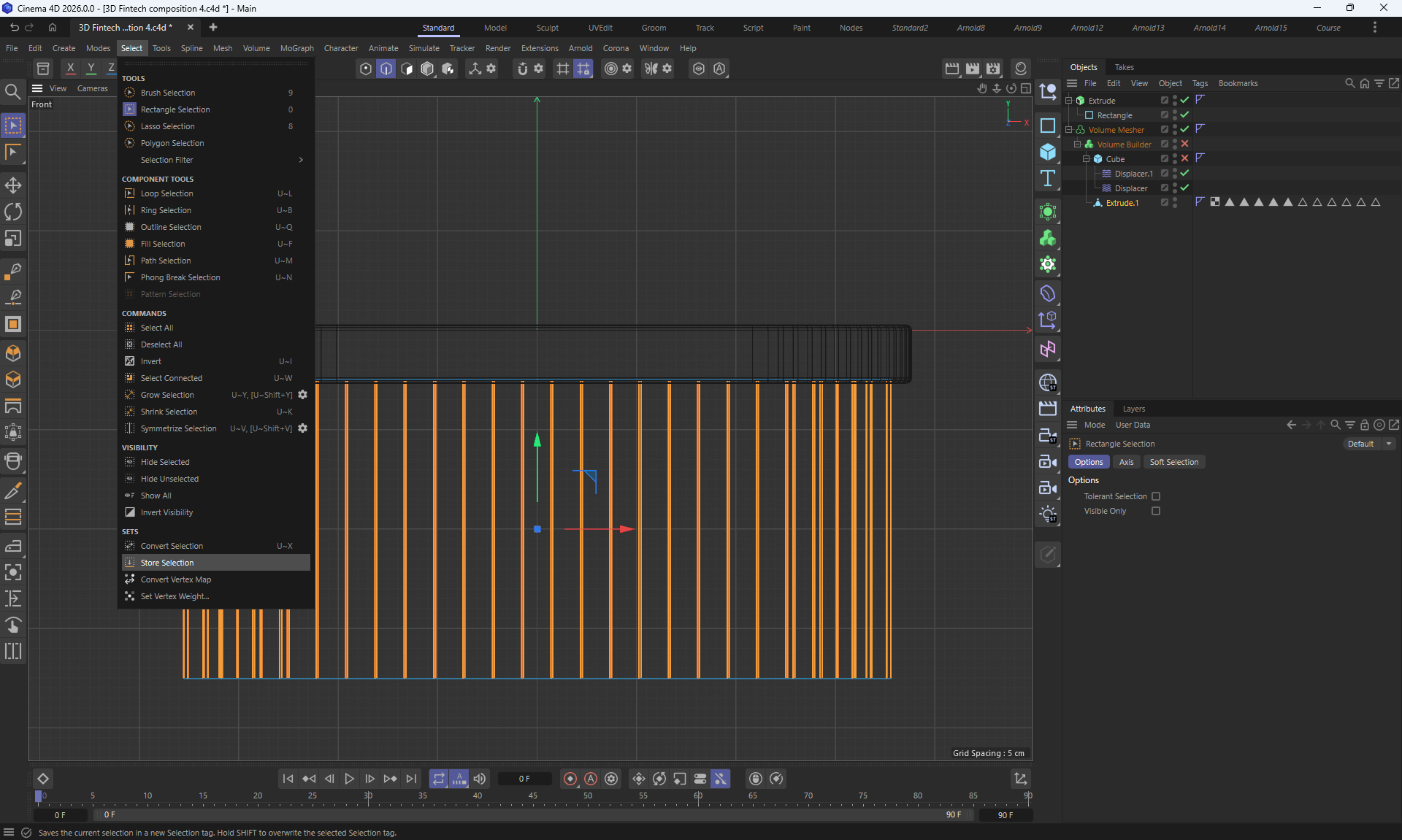Click frame 30 on timeline ruler
1402x840 pixels.
pos(368,796)
